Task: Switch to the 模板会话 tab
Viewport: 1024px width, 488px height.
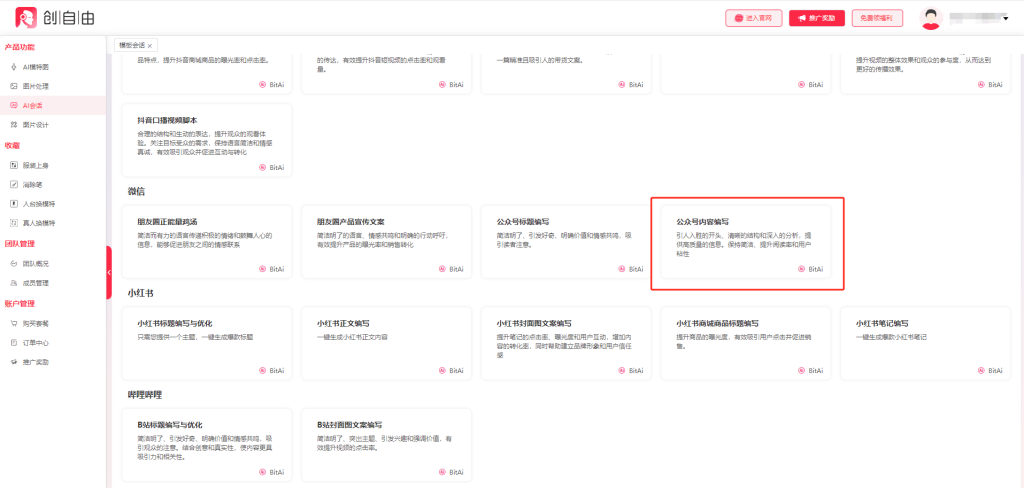Action: (x=132, y=45)
